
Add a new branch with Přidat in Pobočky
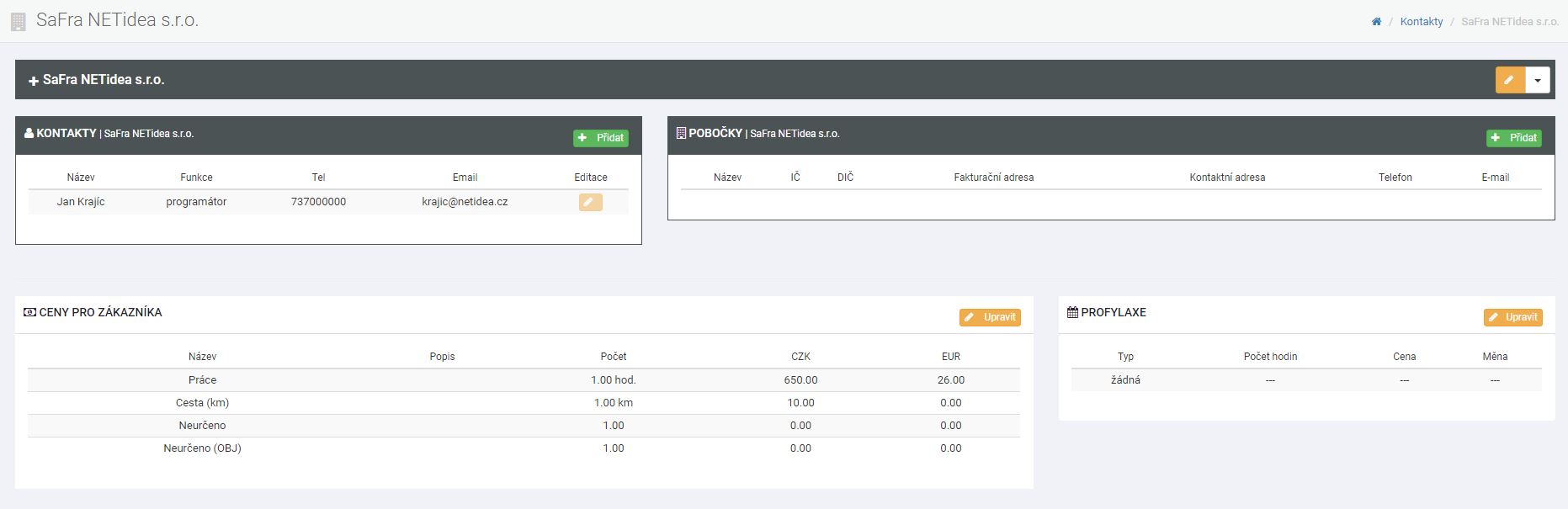click(x=1514, y=138)
